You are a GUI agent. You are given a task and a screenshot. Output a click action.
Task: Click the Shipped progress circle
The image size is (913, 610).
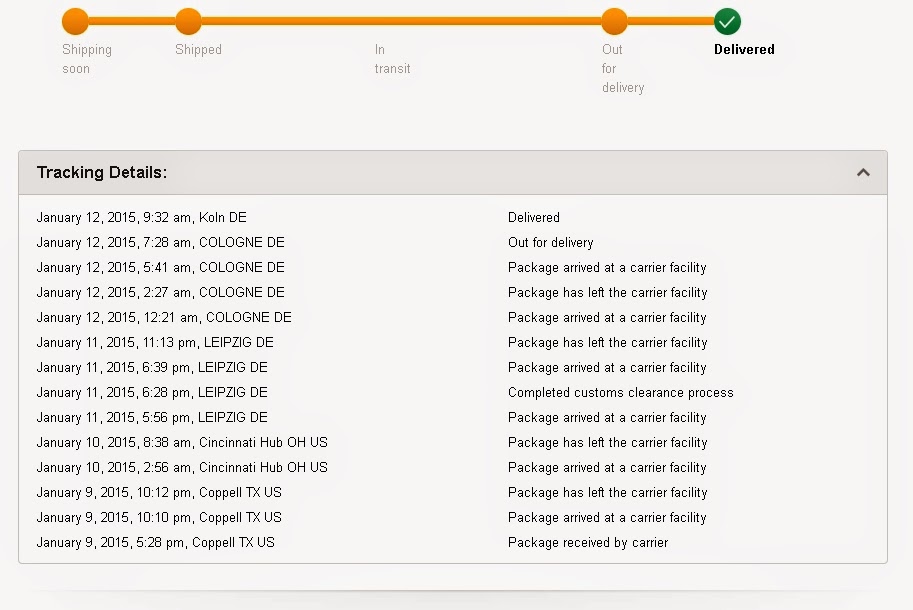[188, 21]
